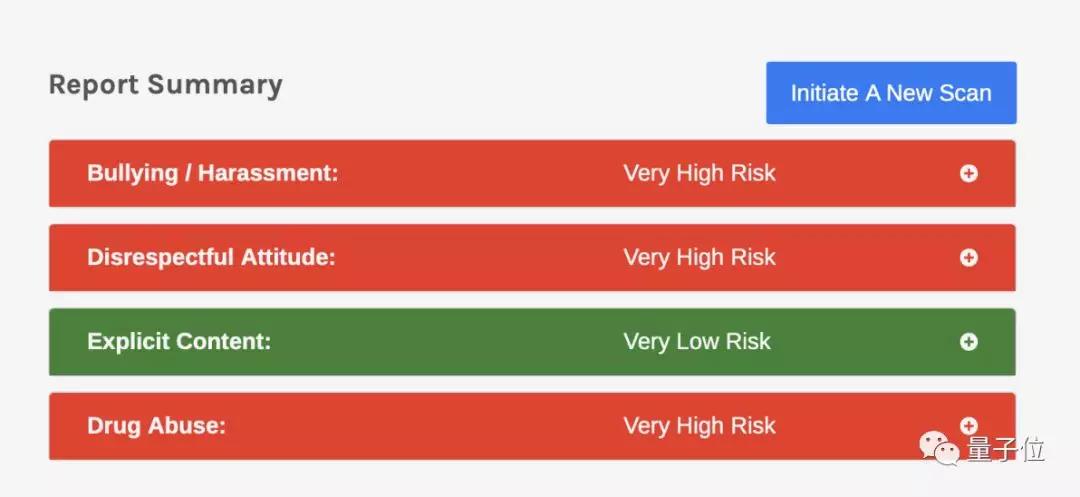Select the Drug Abuse label
Image resolution: width=1080 pixels, height=497 pixels.
157,426
